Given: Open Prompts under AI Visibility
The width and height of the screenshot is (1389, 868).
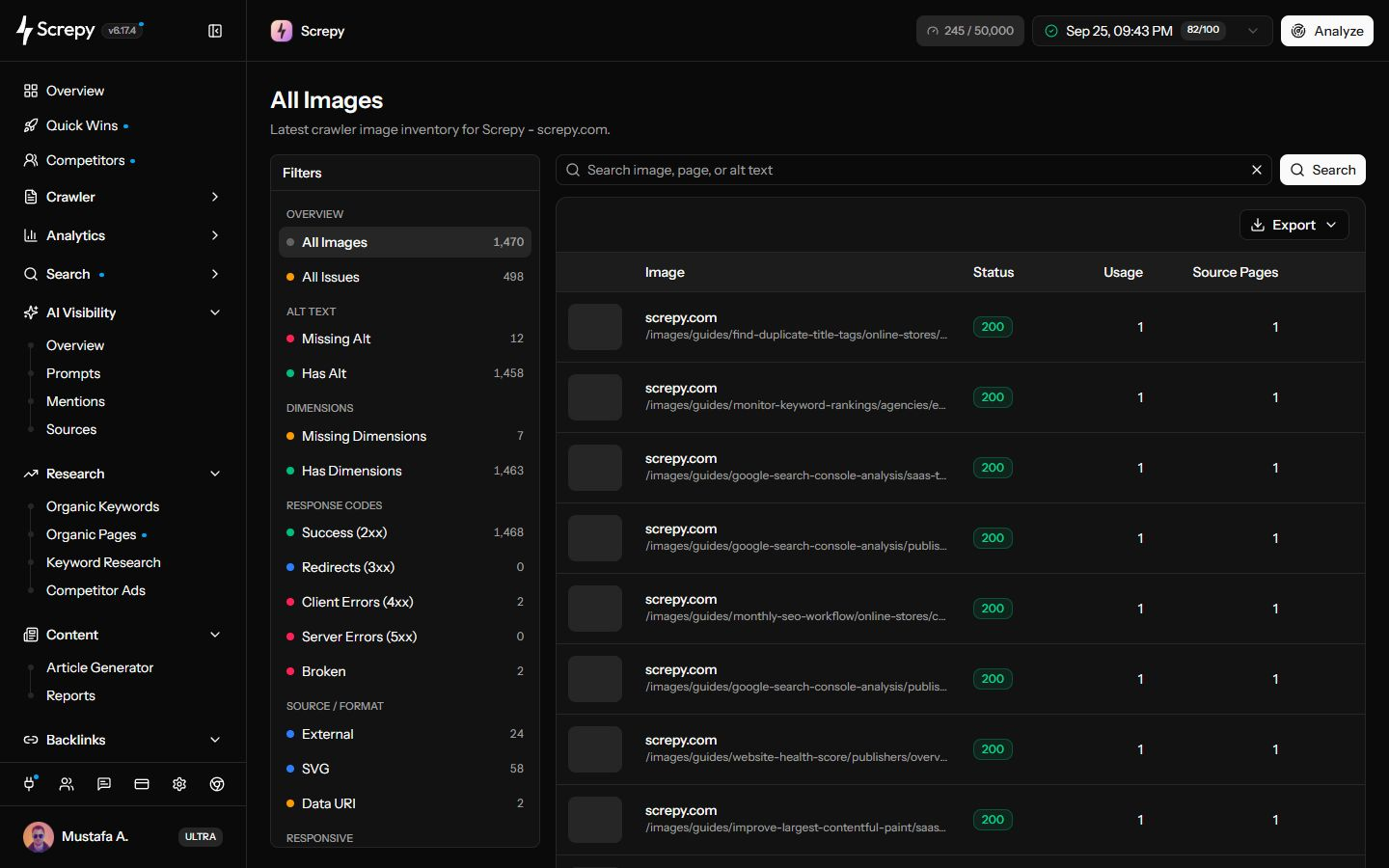Looking at the screenshot, I should coord(73,373).
